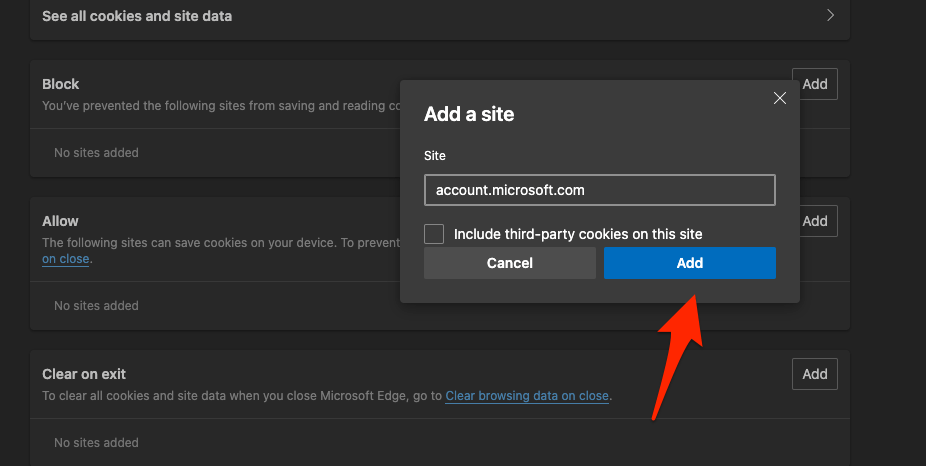Click the 'Add a site' dialog title
Viewport: 926px width, 466px height.
coord(469,114)
